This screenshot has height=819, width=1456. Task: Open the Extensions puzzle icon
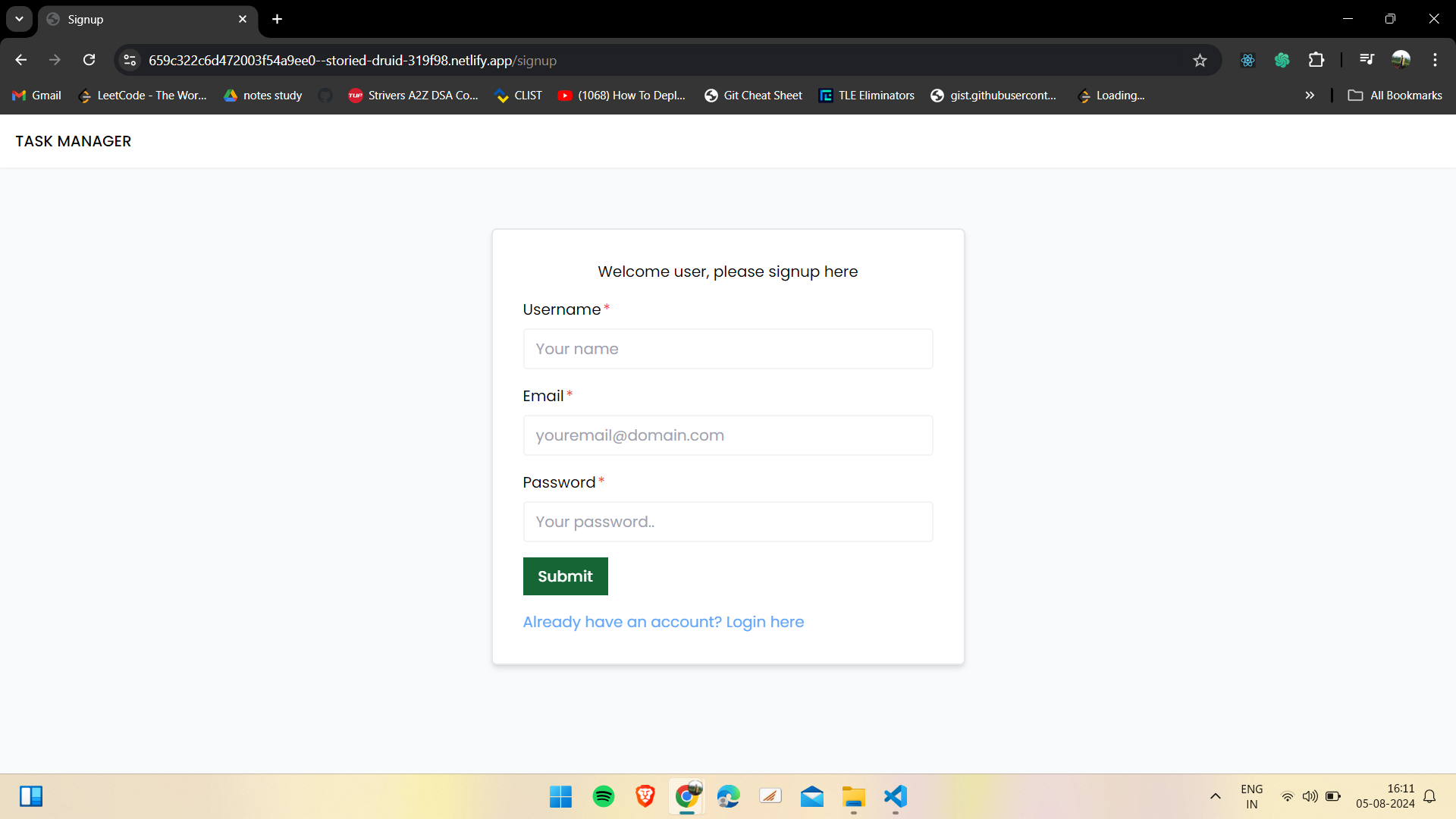click(1316, 60)
